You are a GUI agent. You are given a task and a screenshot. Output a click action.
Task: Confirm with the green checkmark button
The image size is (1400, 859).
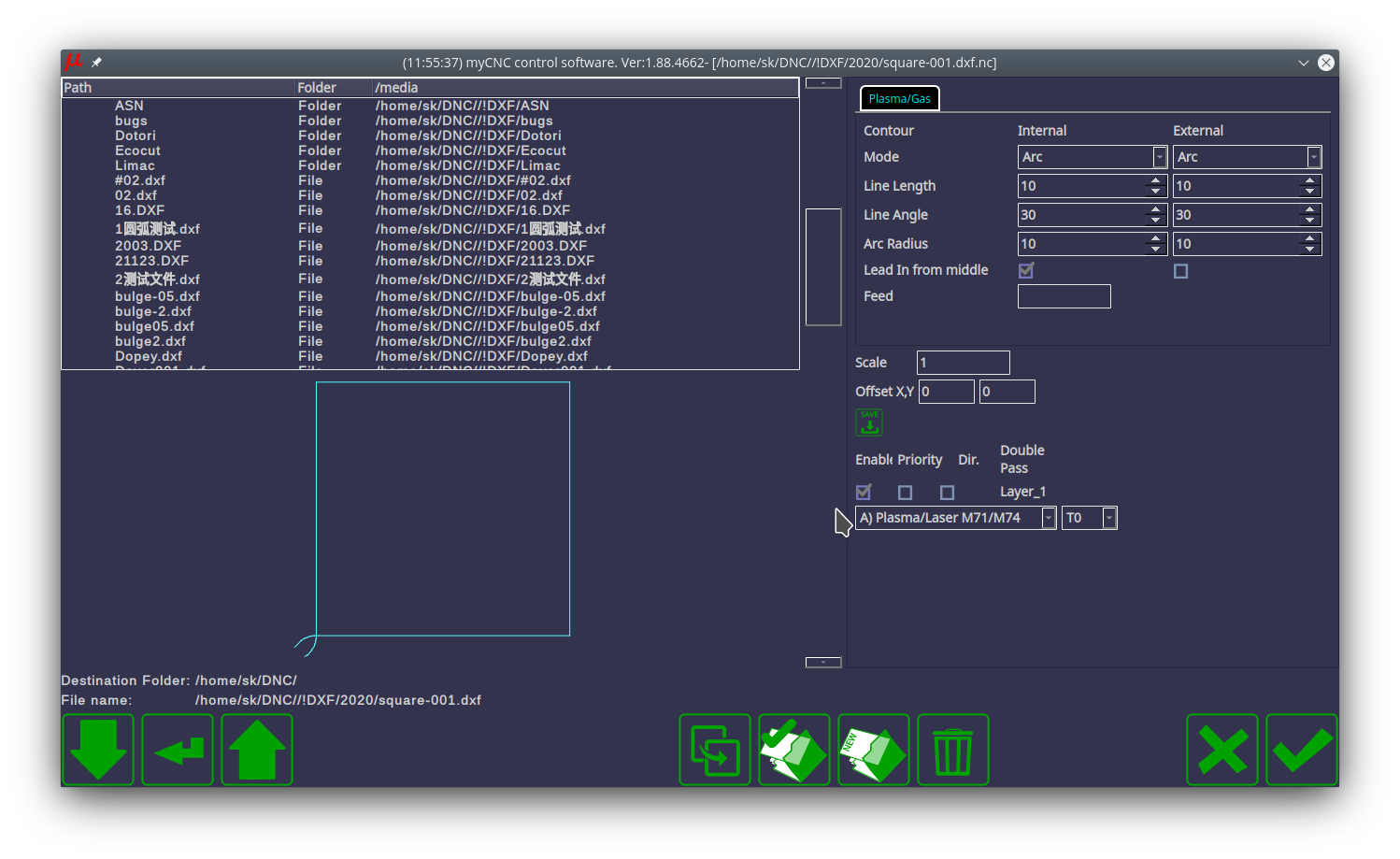click(x=1302, y=750)
